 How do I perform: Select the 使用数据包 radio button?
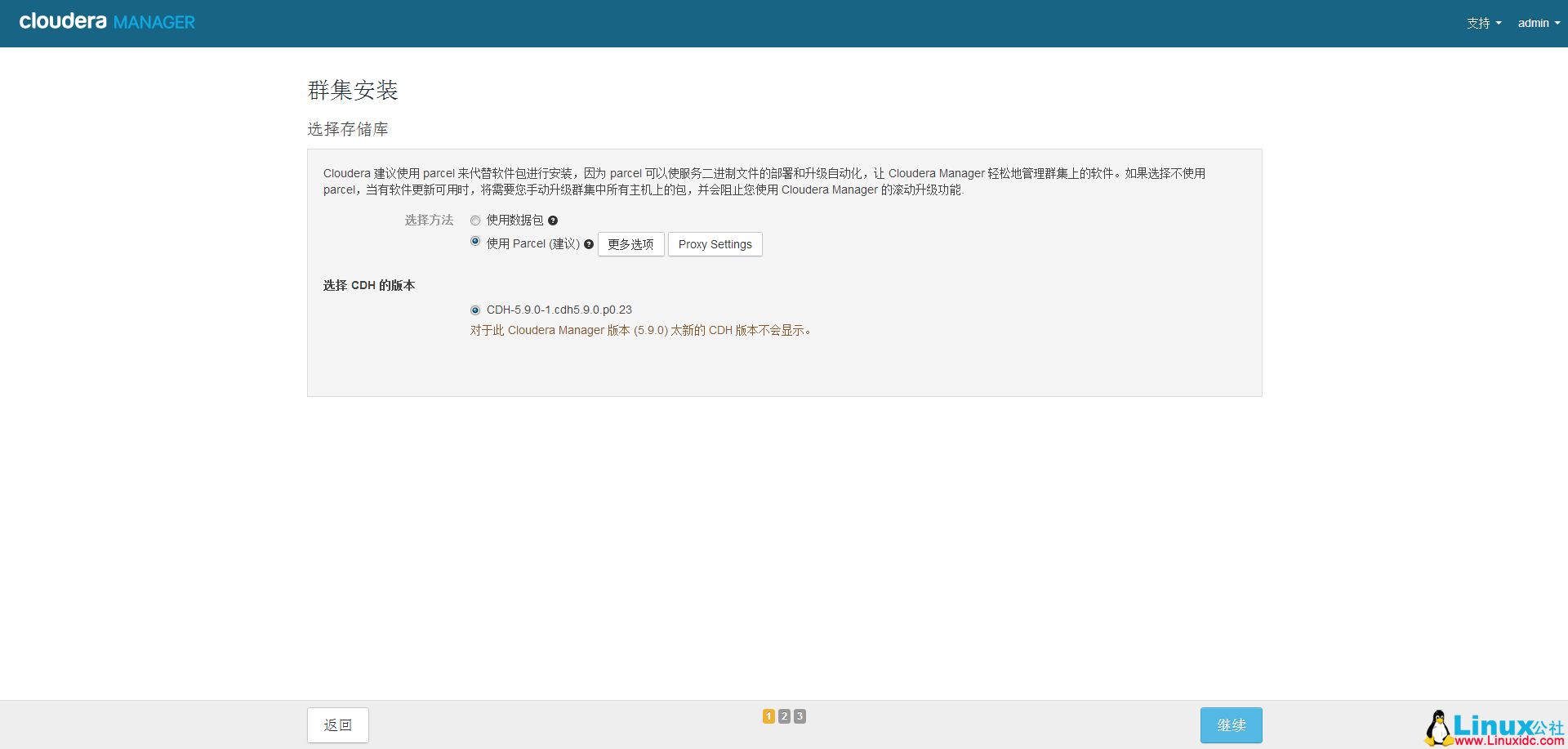point(475,221)
